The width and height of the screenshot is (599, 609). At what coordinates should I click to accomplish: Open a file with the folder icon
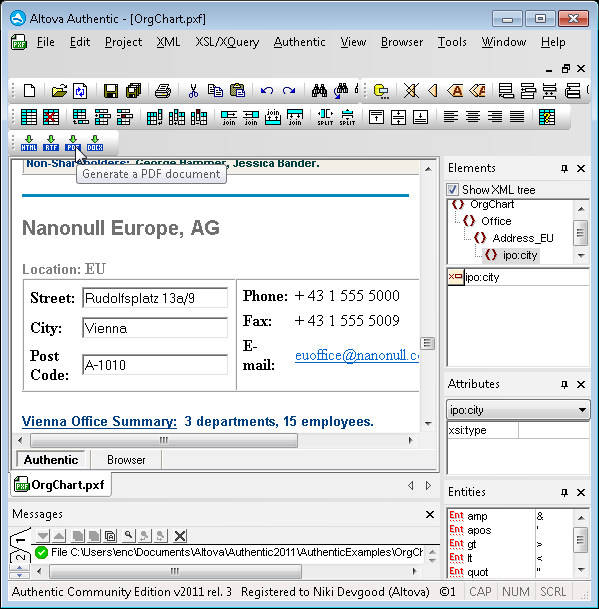(x=59, y=91)
